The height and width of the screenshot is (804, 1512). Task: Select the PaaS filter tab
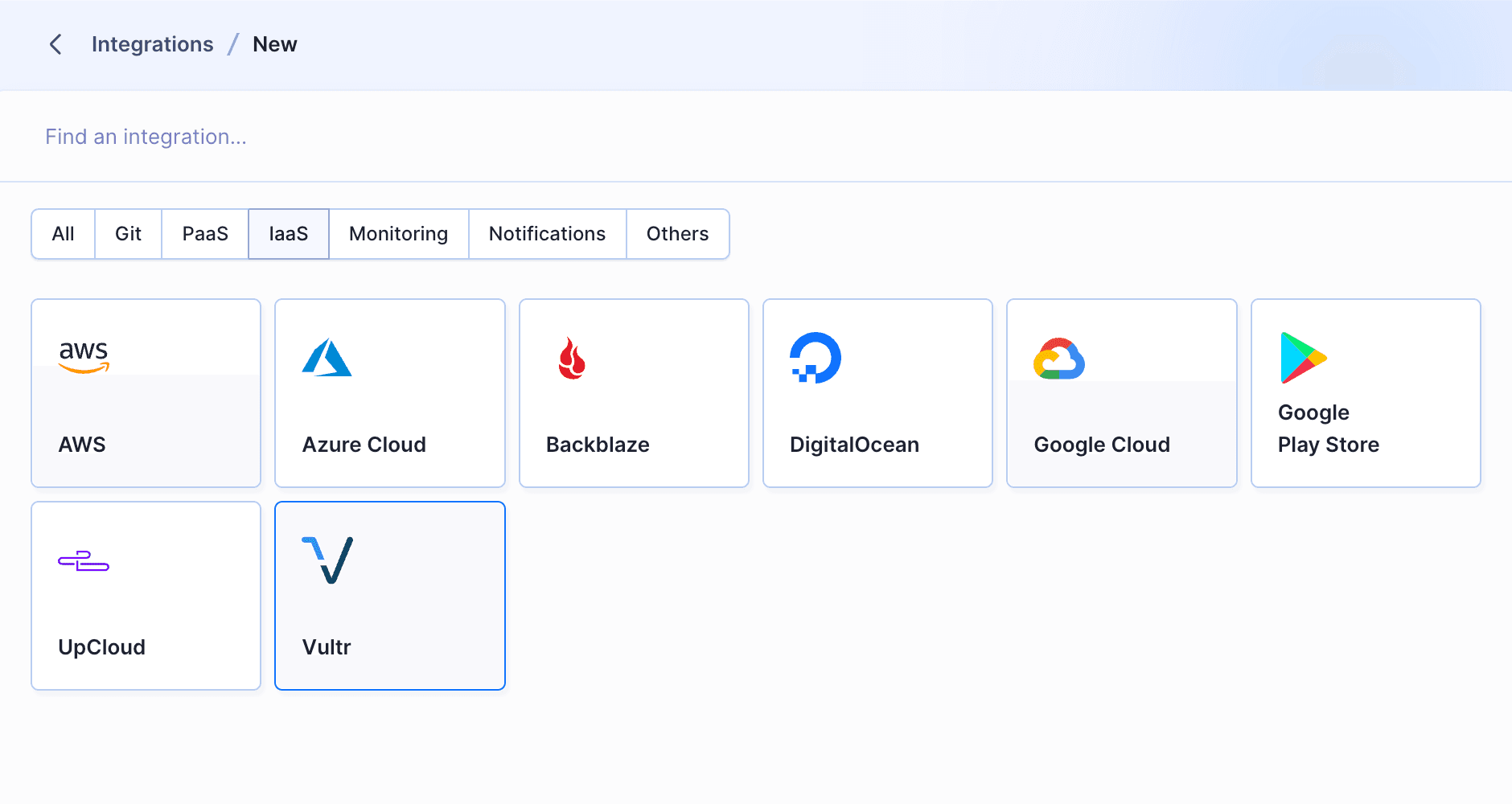point(205,234)
